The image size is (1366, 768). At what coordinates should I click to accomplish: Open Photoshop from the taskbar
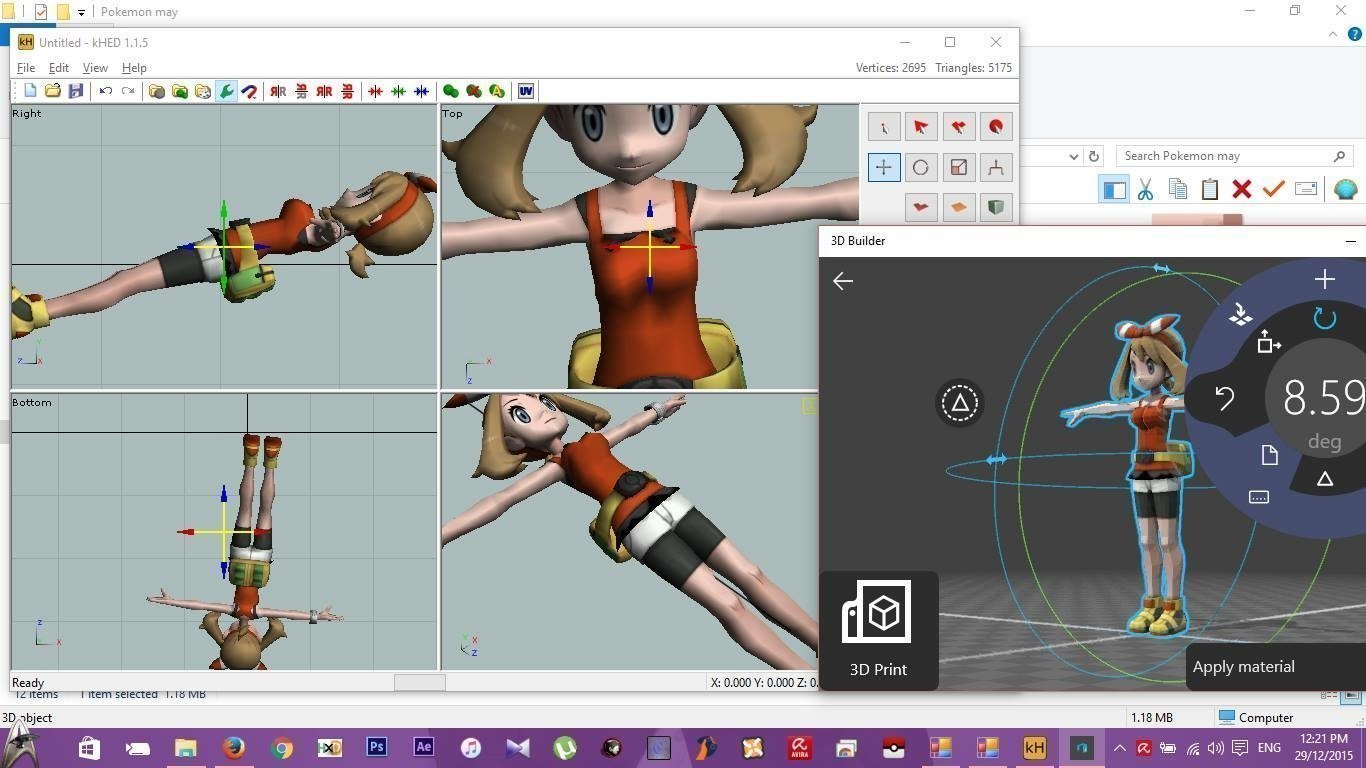(x=377, y=747)
